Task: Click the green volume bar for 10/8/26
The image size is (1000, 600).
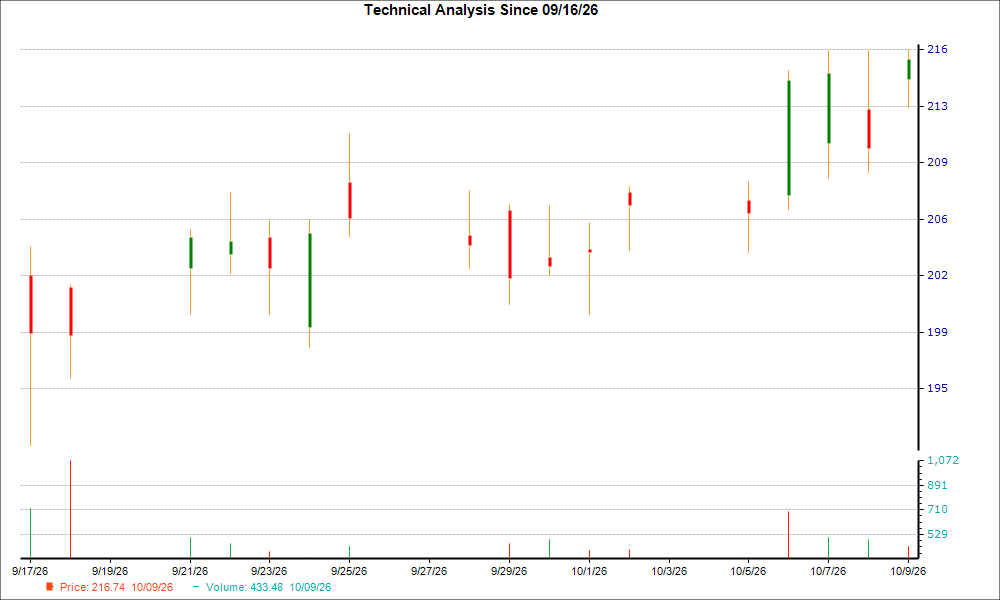Action: tap(868, 549)
